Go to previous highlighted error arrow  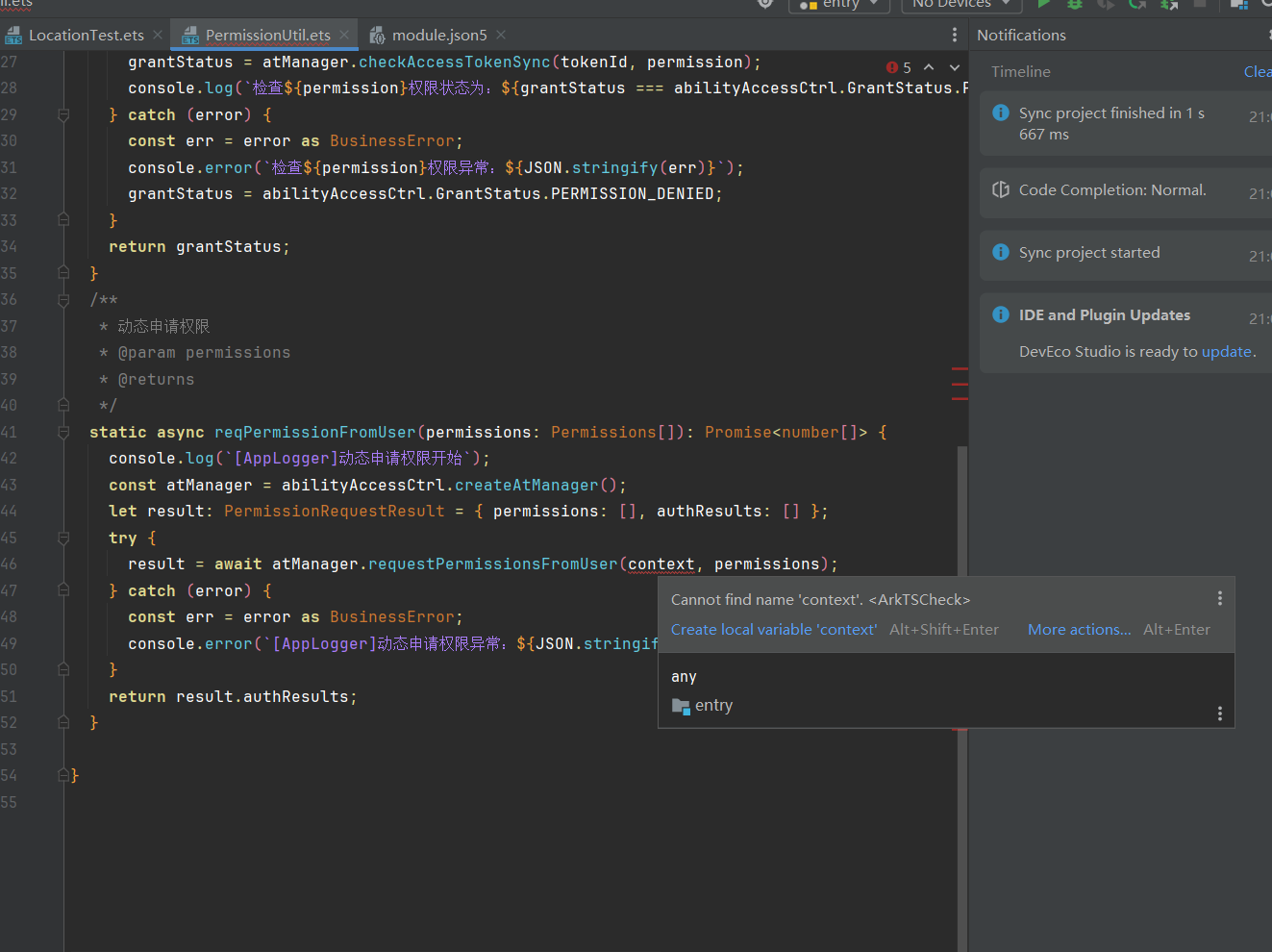click(929, 67)
